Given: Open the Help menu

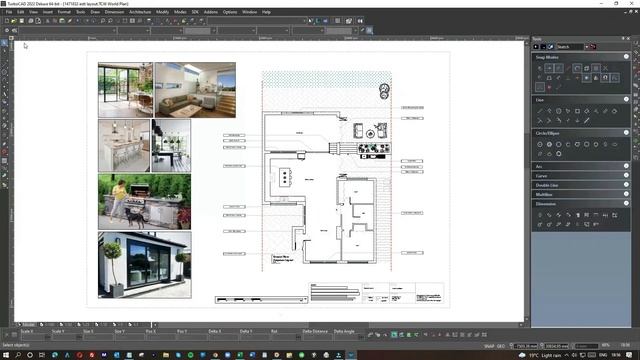Looking at the screenshot, I should click(266, 12).
